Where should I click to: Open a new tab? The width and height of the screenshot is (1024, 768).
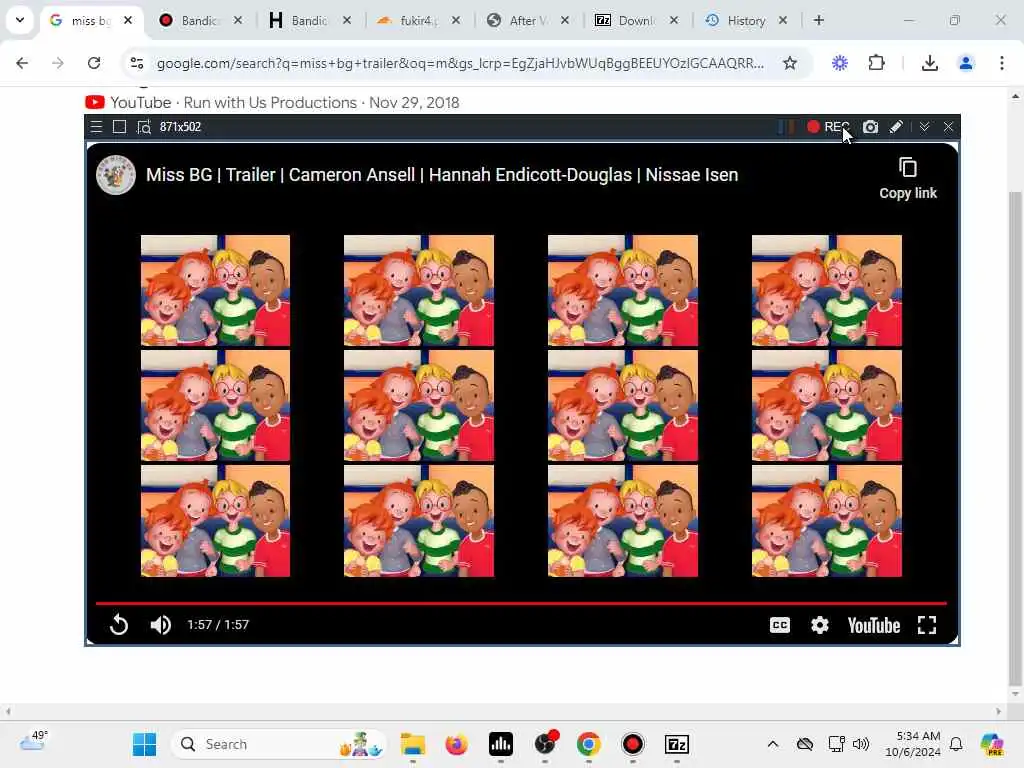(x=818, y=20)
